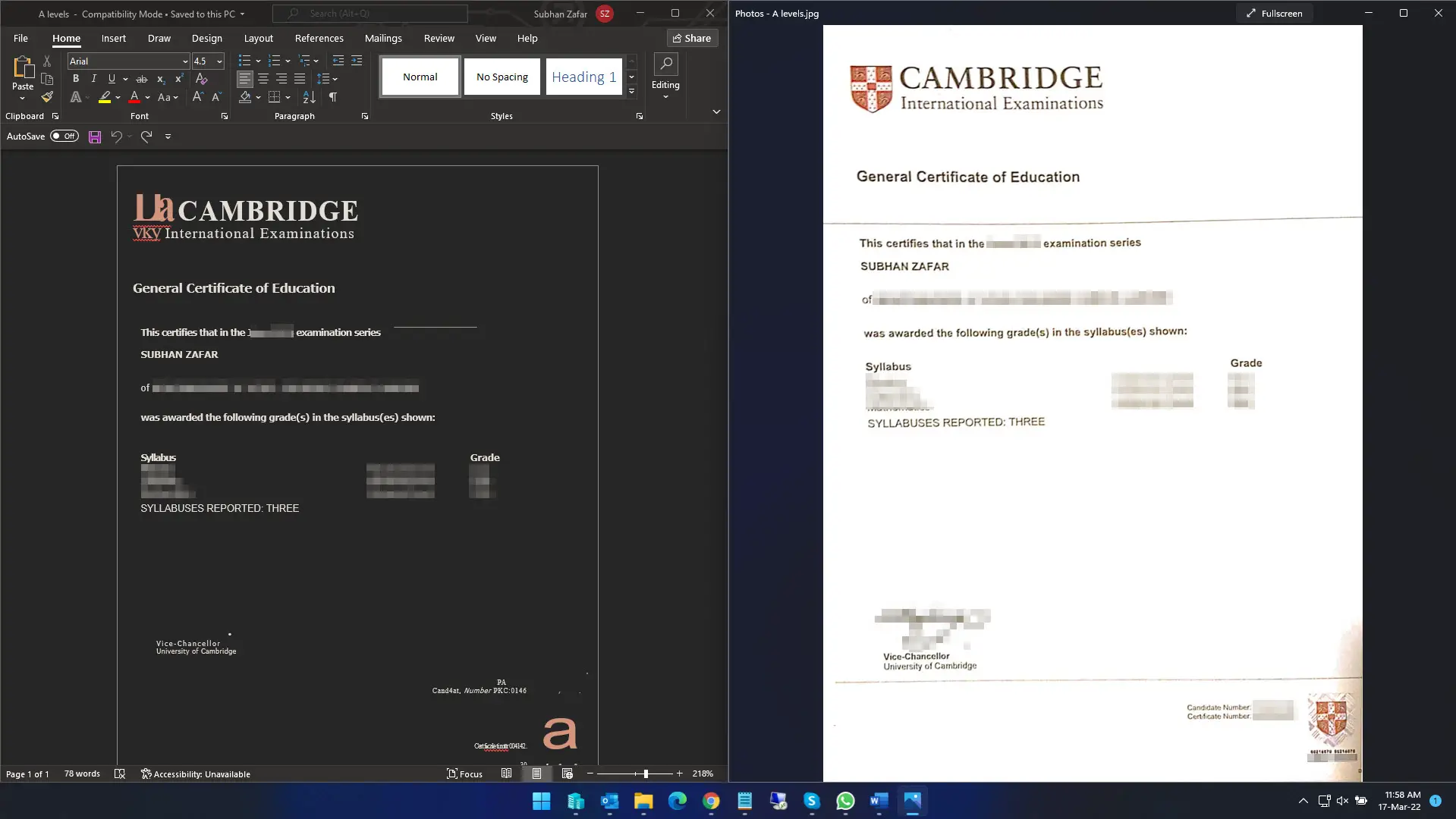Screen dimensions: 1456x819
Task: Toggle Underline formatting
Action: pyautogui.click(x=112, y=79)
